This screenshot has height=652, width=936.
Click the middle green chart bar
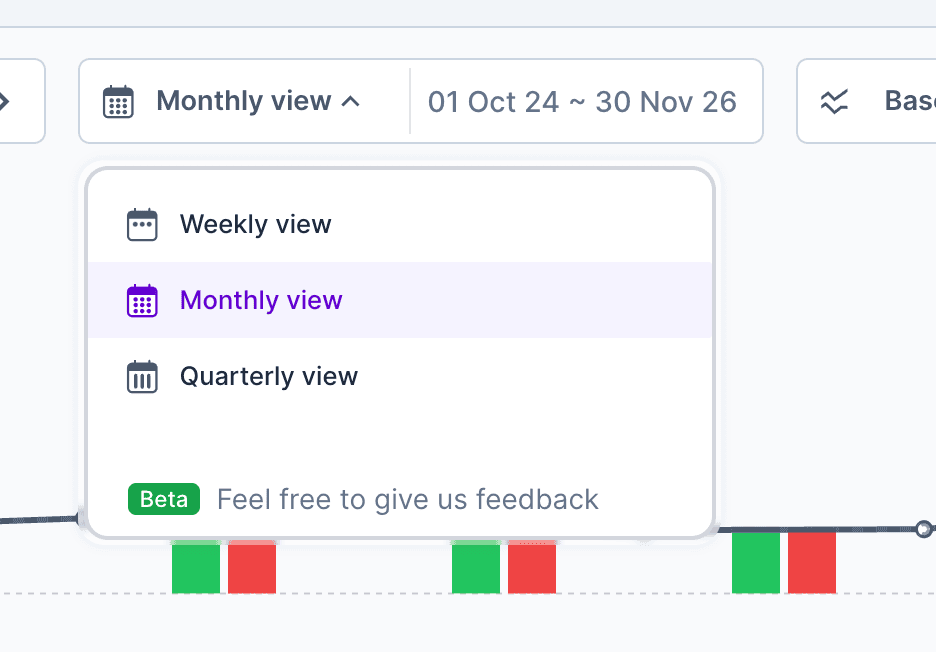pos(475,568)
